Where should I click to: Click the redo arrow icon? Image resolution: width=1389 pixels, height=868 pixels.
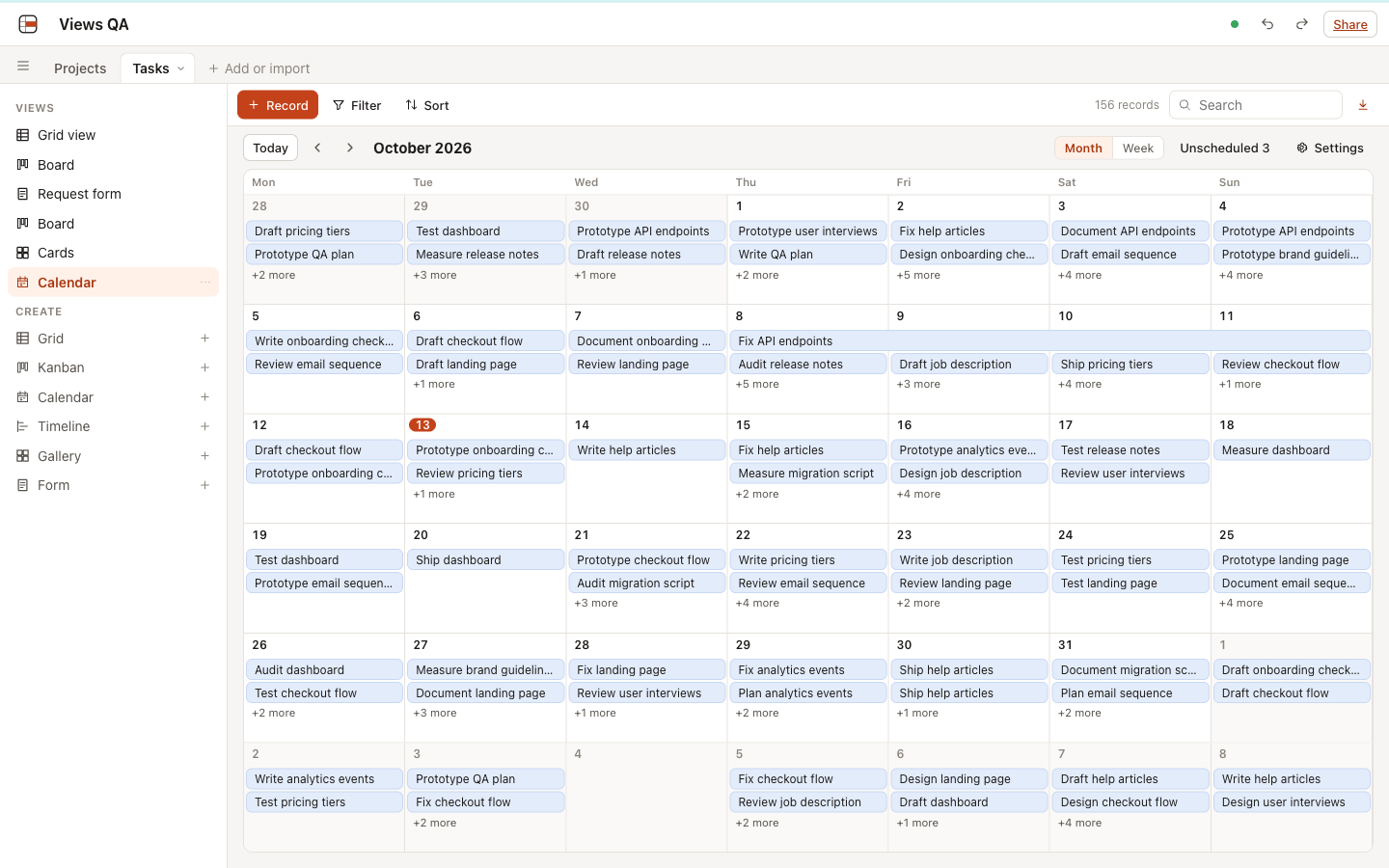point(1302,24)
